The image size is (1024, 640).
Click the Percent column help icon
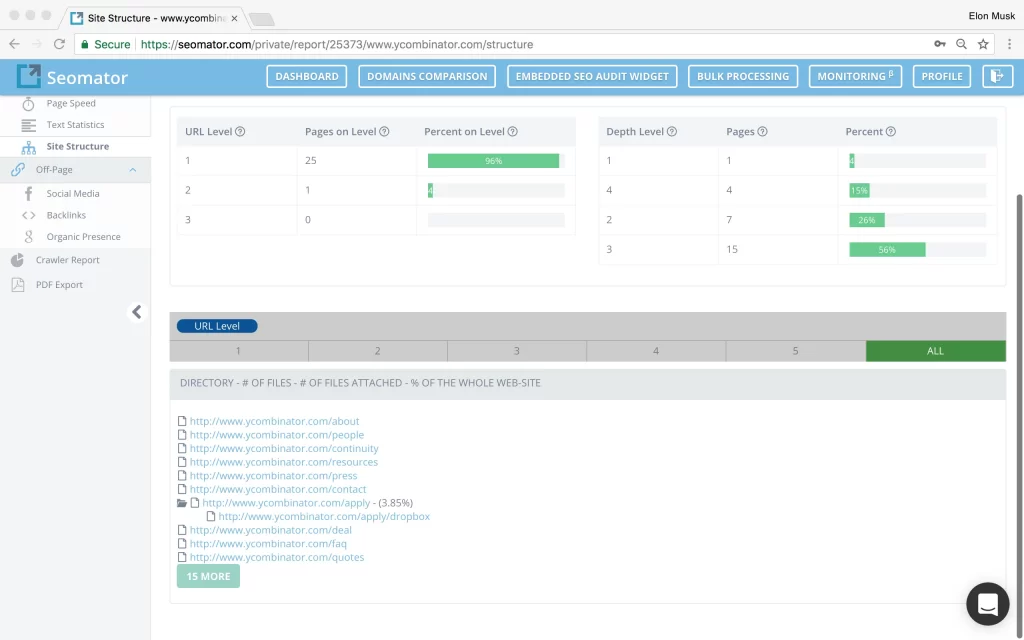point(891,131)
